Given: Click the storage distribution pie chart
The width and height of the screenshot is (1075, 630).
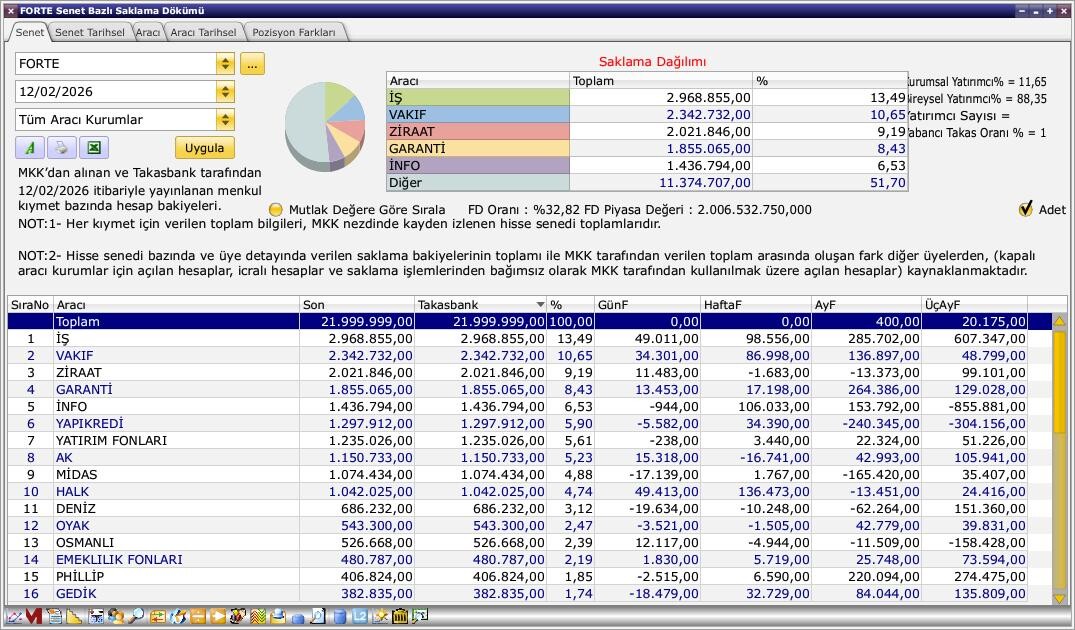Looking at the screenshot, I should [324, 125].
